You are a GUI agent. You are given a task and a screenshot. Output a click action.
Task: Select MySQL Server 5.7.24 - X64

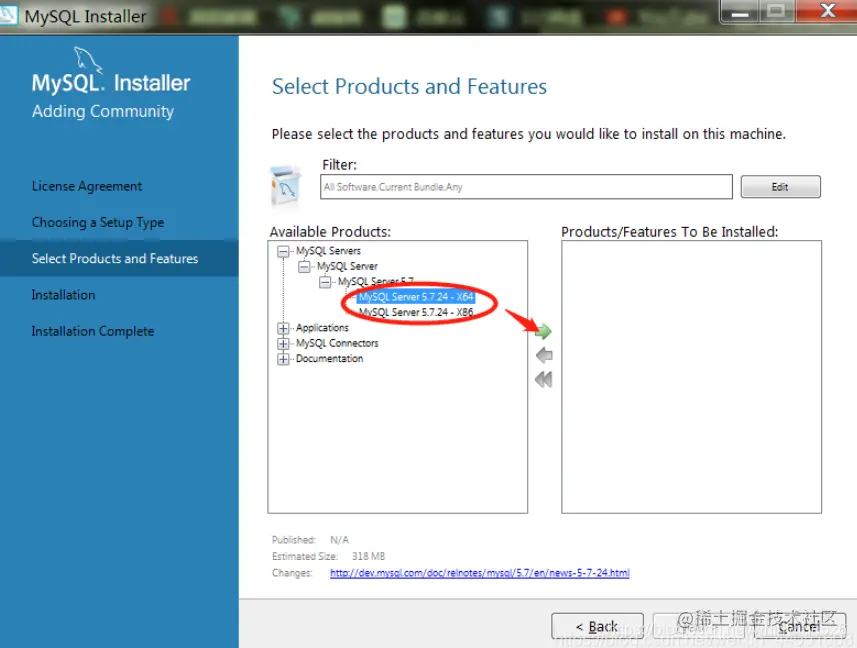point(416,297)
